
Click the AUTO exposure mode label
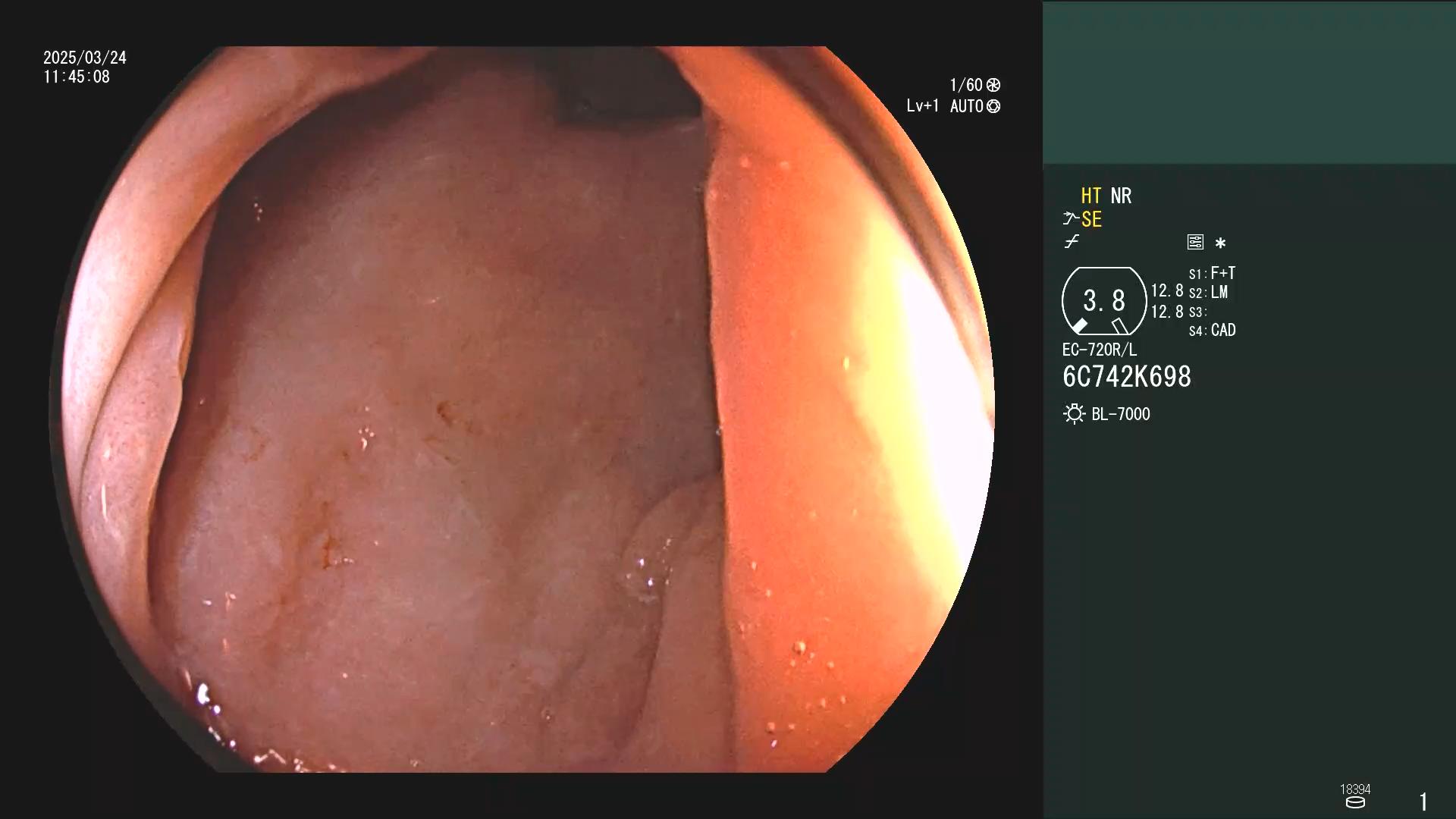967,106
